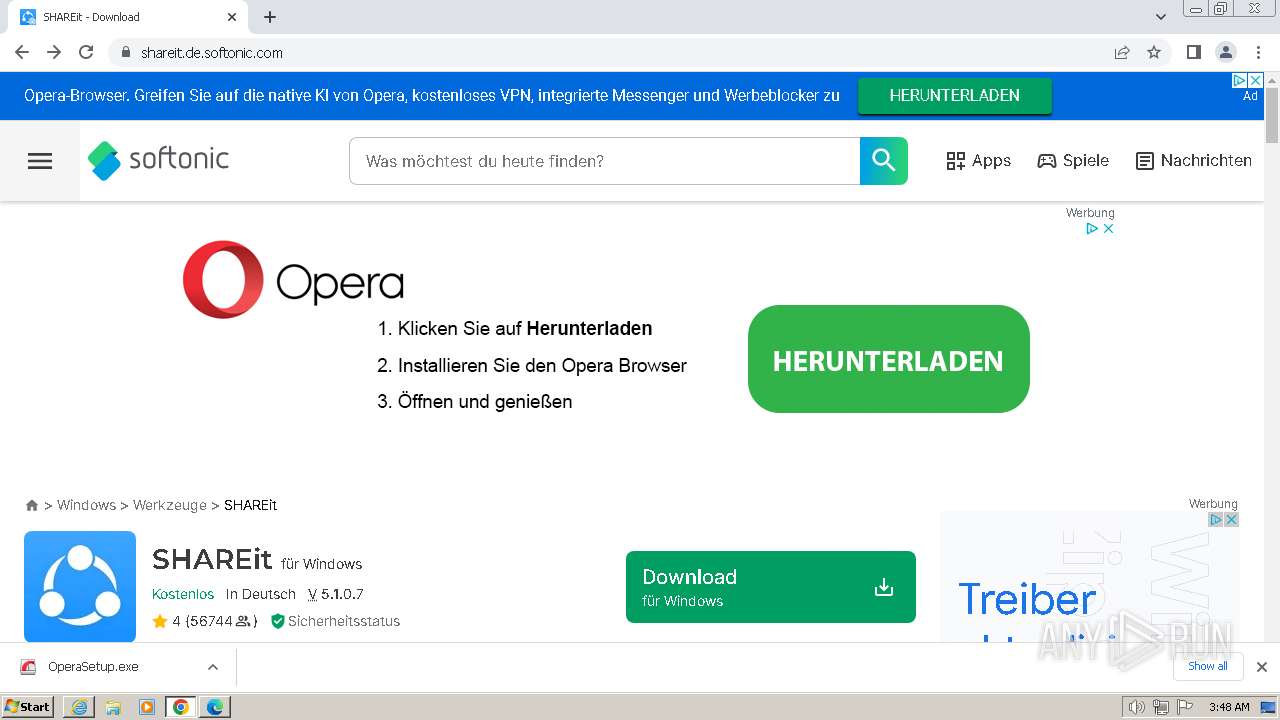Bookmark this page with the star icon

(x=1154, y=52)
